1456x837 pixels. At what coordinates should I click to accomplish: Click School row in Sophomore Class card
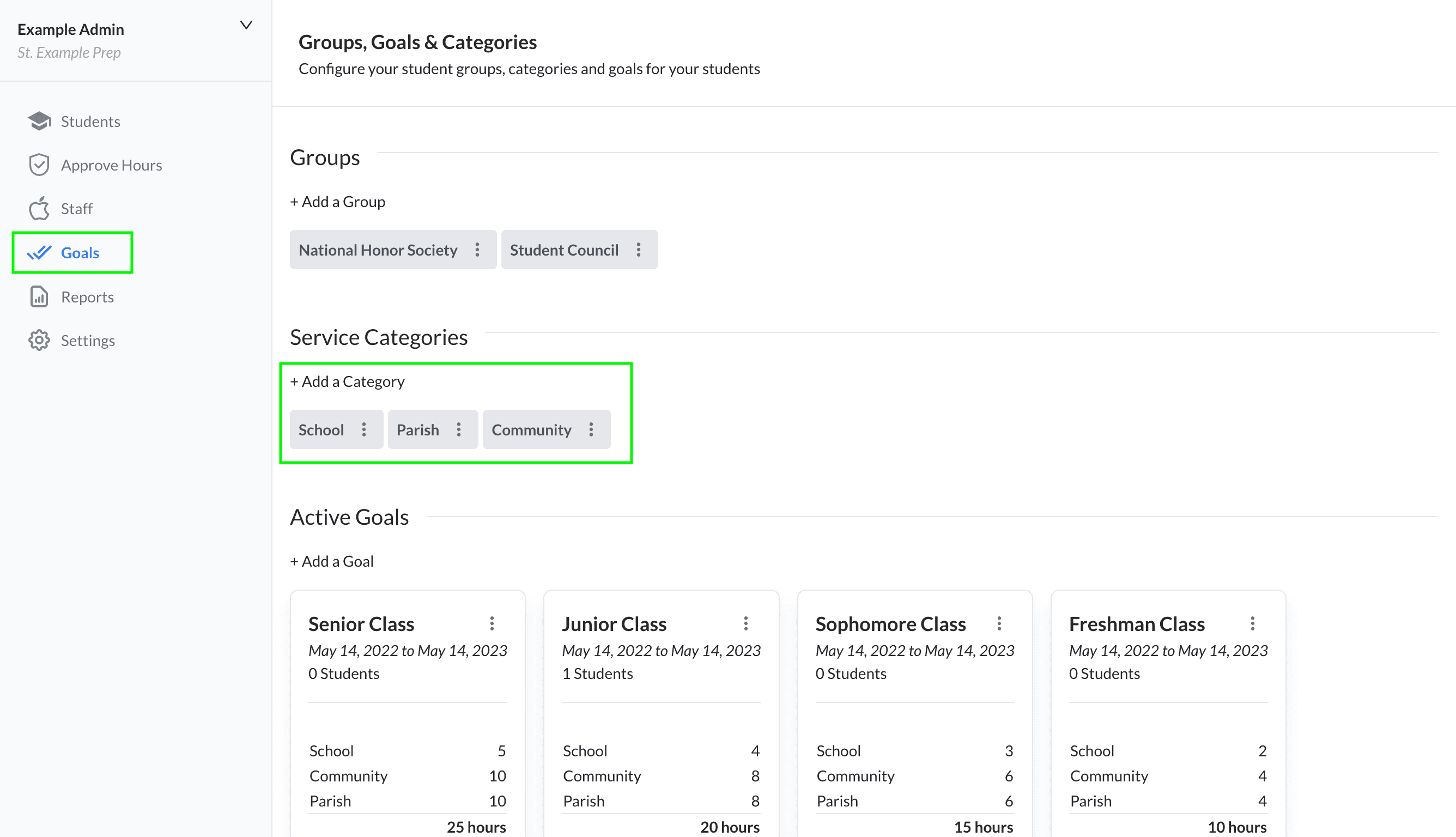pos(914,751)
